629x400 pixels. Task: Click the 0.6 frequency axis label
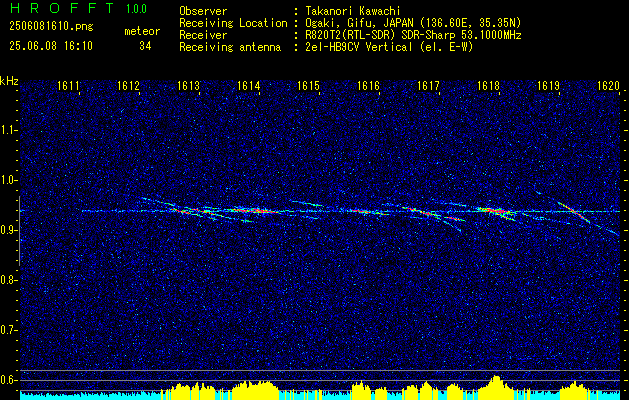pyautogui.click(x=9, y=380)
